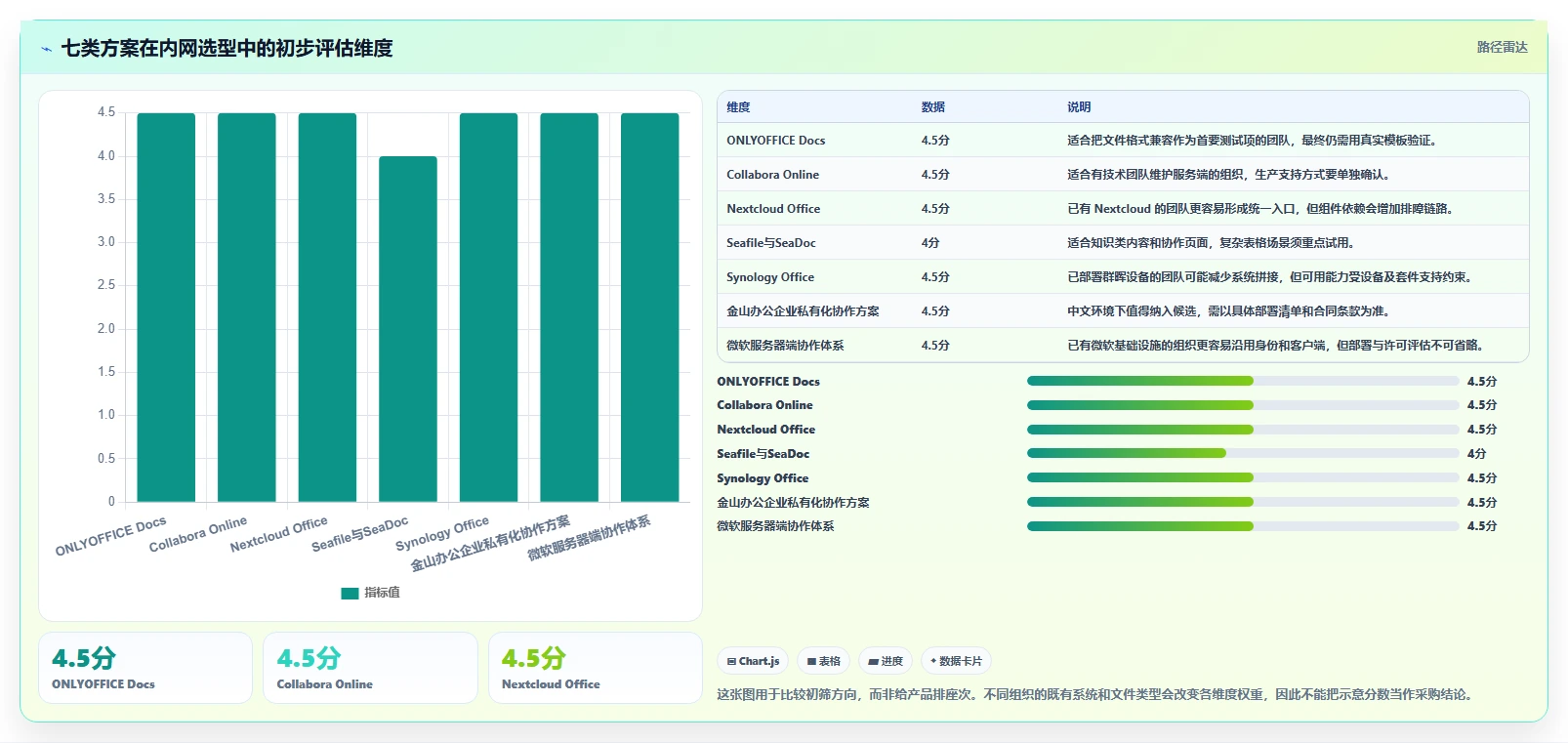1568x743 pixels.
Task: Click the description starting 中文环境下值得纳入候选
Action: (x=1228, y=311)
